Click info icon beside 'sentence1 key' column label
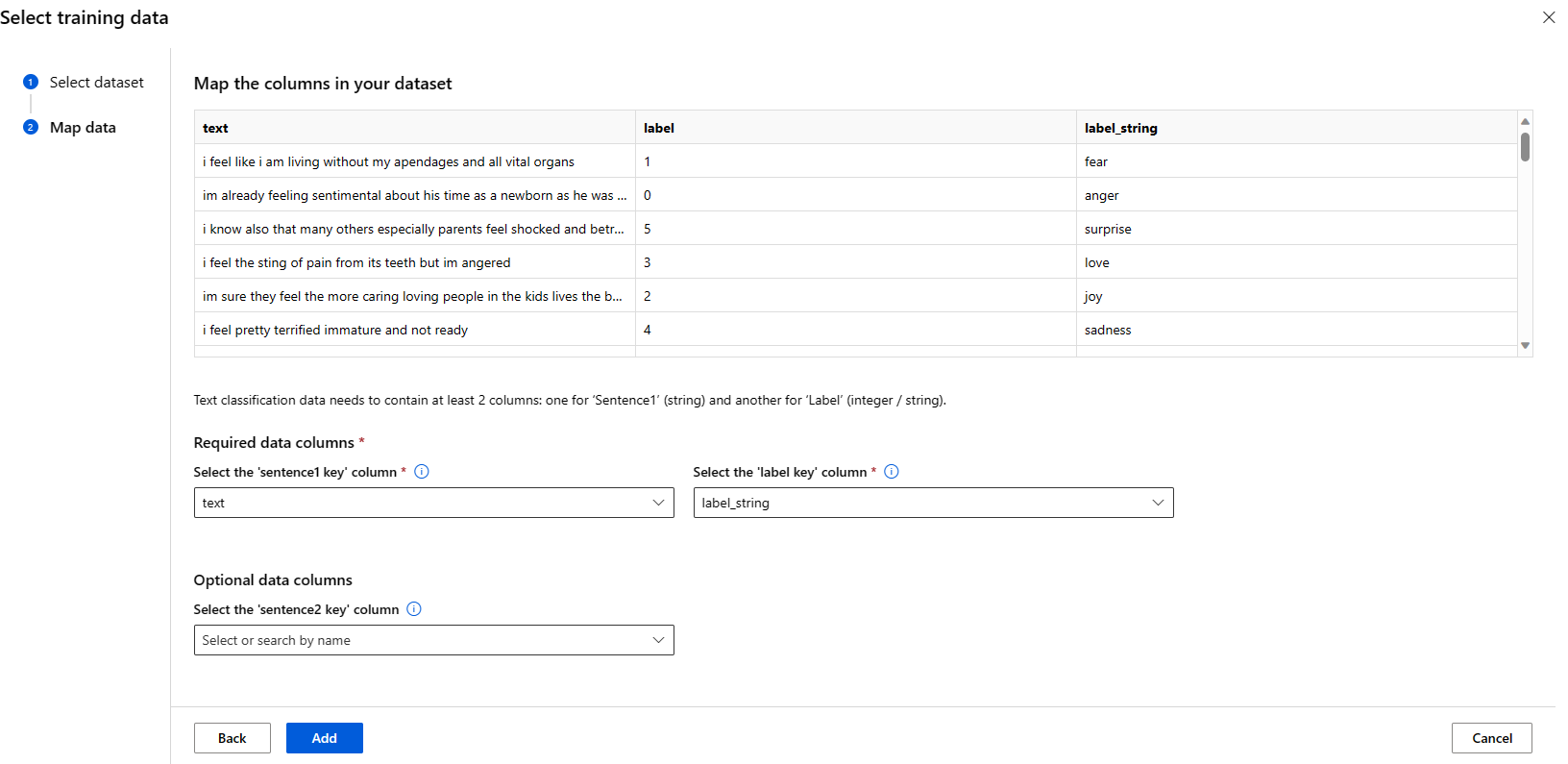1568x764 pixels. (x=422, y=472)
